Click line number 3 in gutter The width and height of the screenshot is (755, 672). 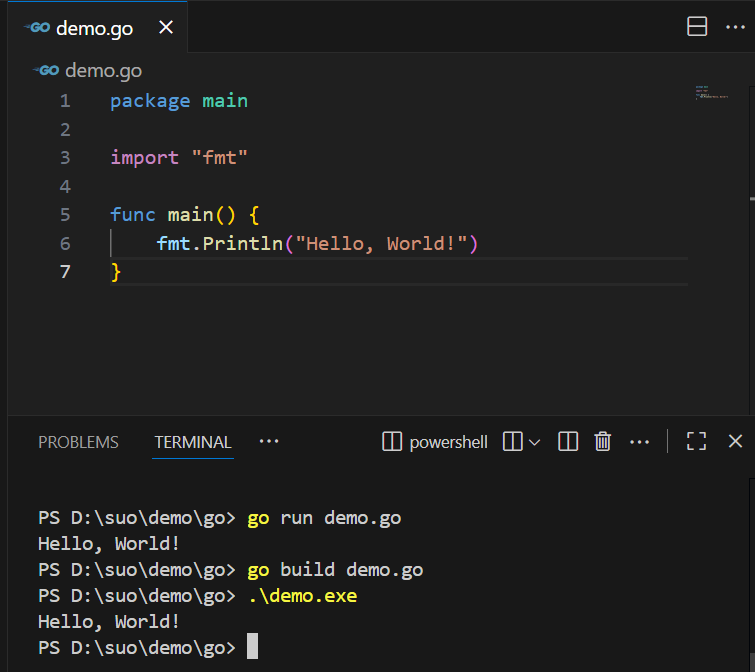[65, 158]
